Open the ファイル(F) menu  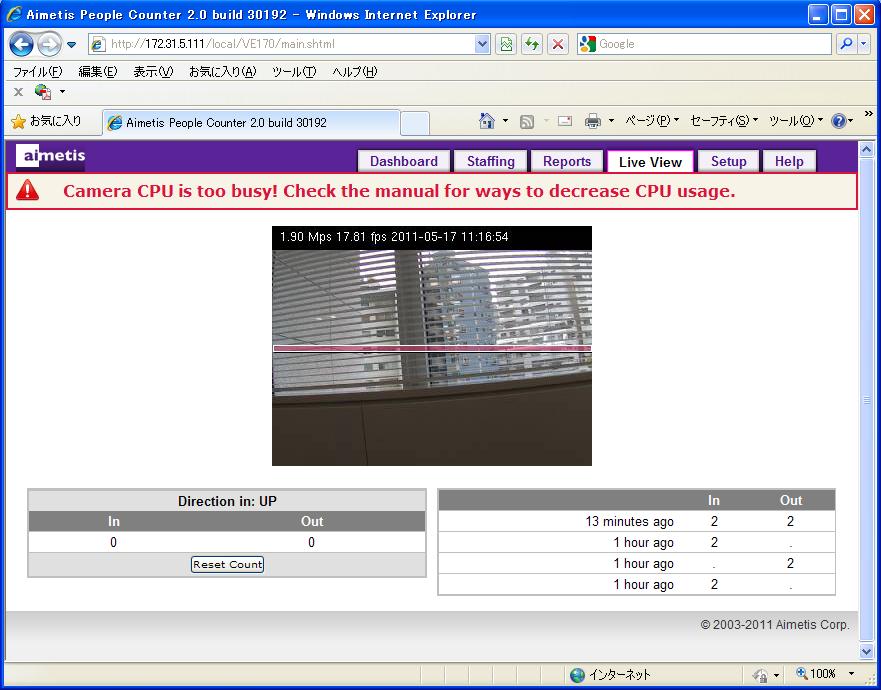[37, 71]
